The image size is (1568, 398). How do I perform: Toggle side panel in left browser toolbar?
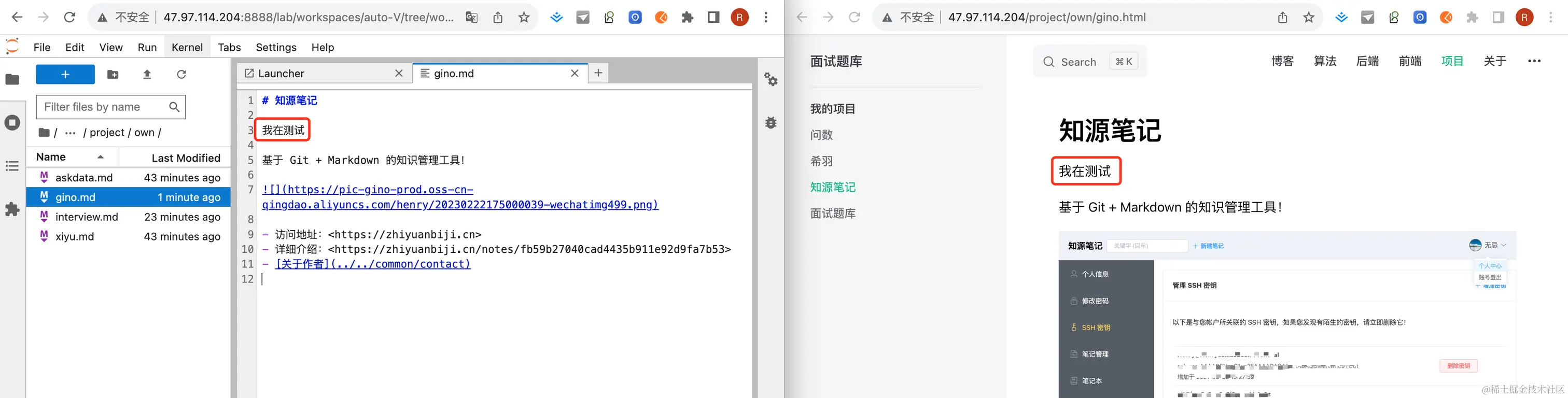713,17
